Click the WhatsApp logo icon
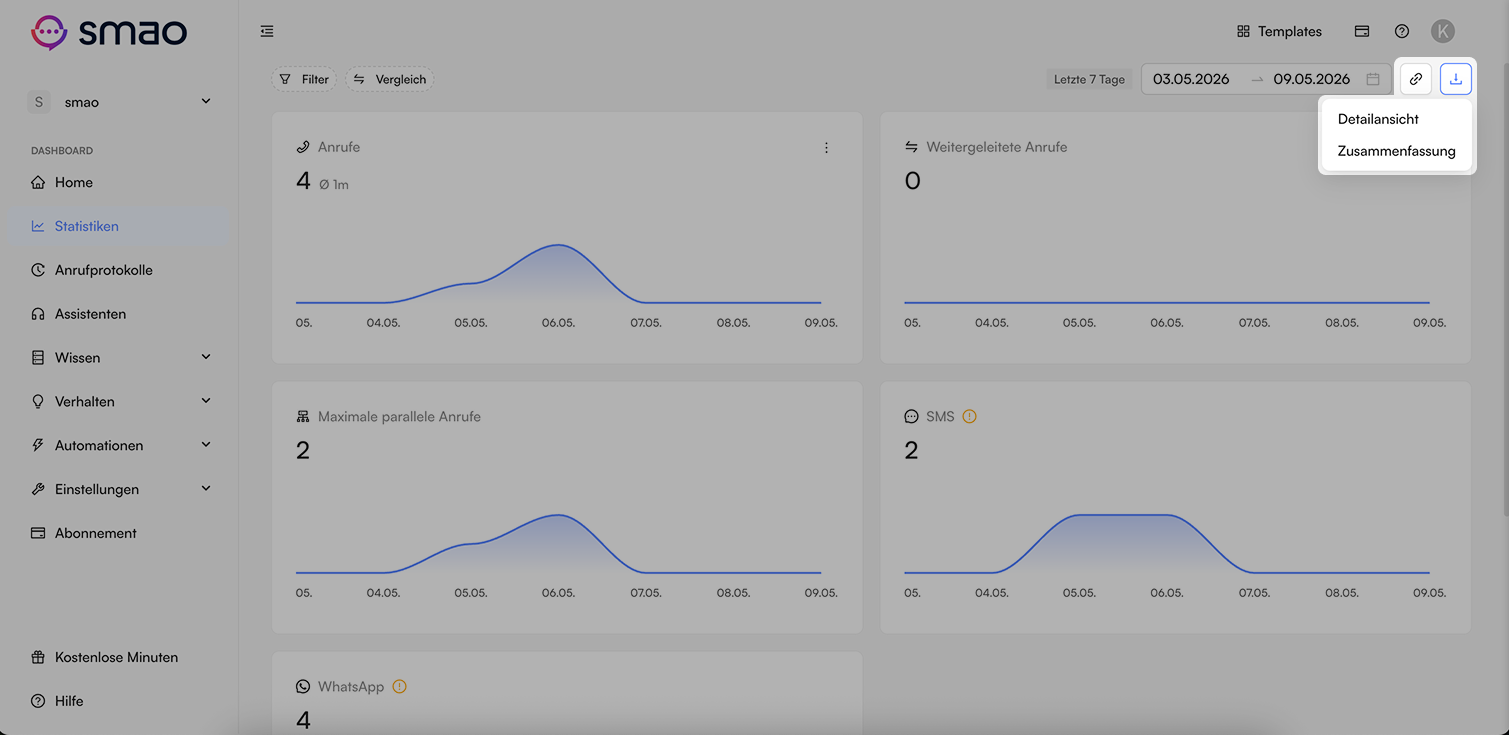This screenshot has height=735, width=1509. tap(303, 686)
